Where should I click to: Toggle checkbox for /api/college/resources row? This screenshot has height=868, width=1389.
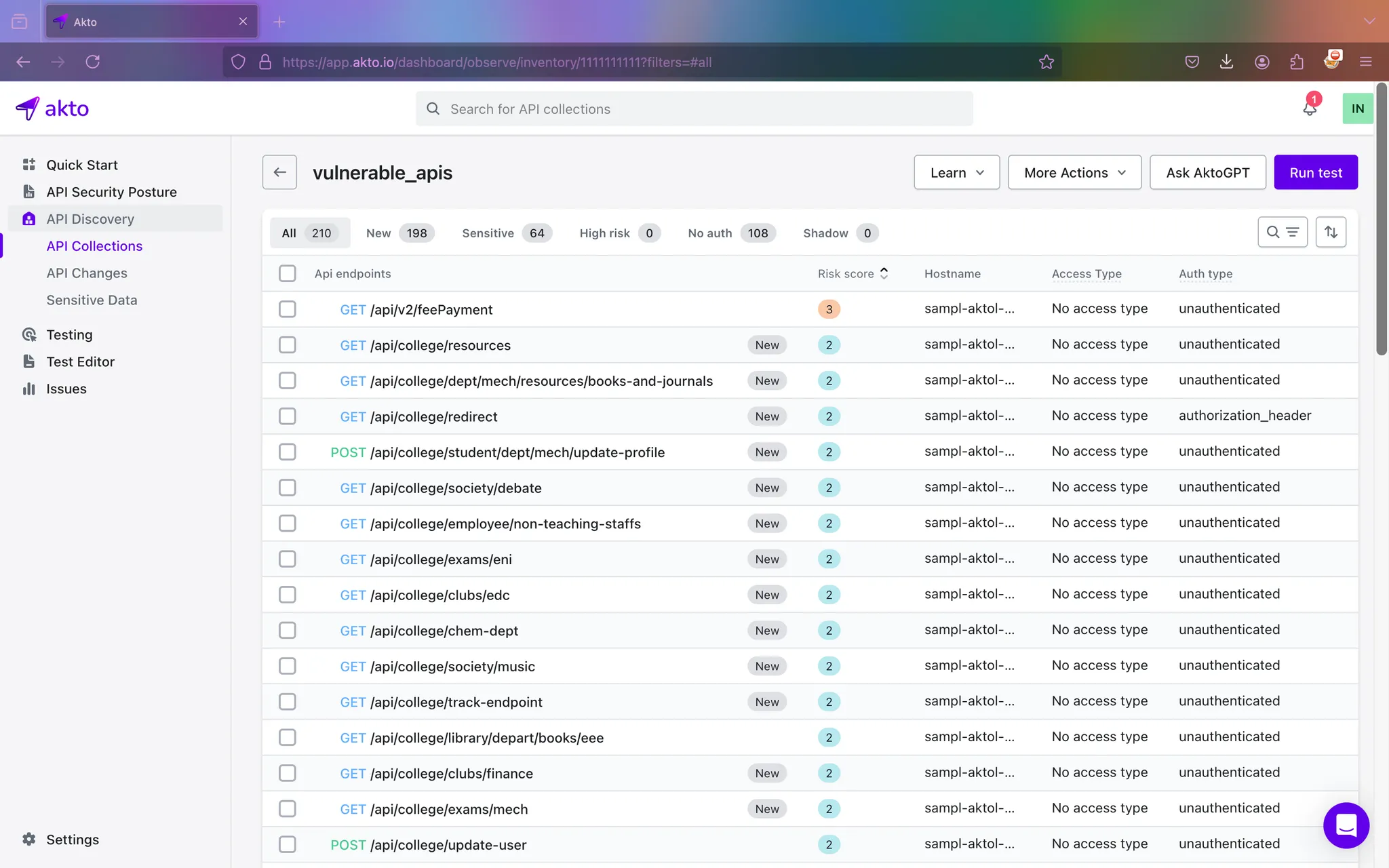pyautogui.click(x=287, y=345)
